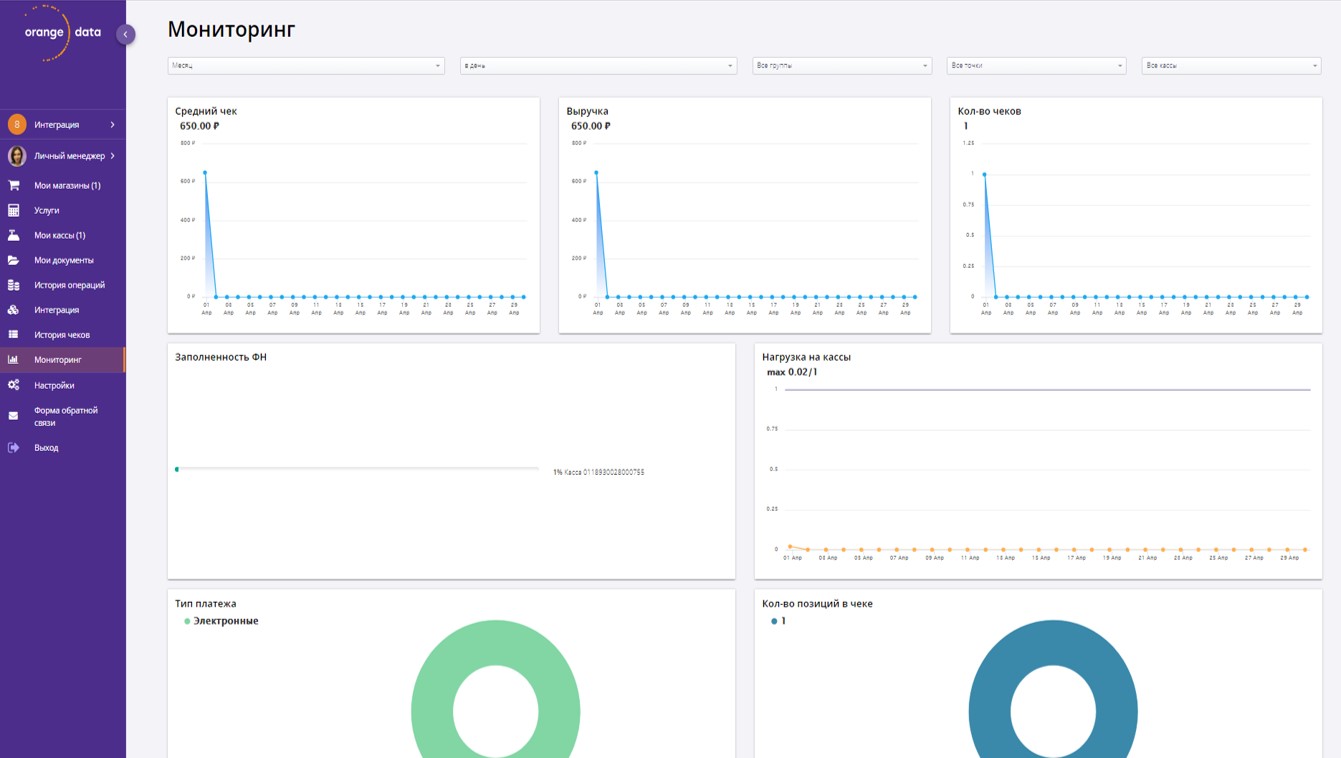1341x758 pixels.
Task: Open the 'в день' interval dropdown
Action: (x=598, y=65)
